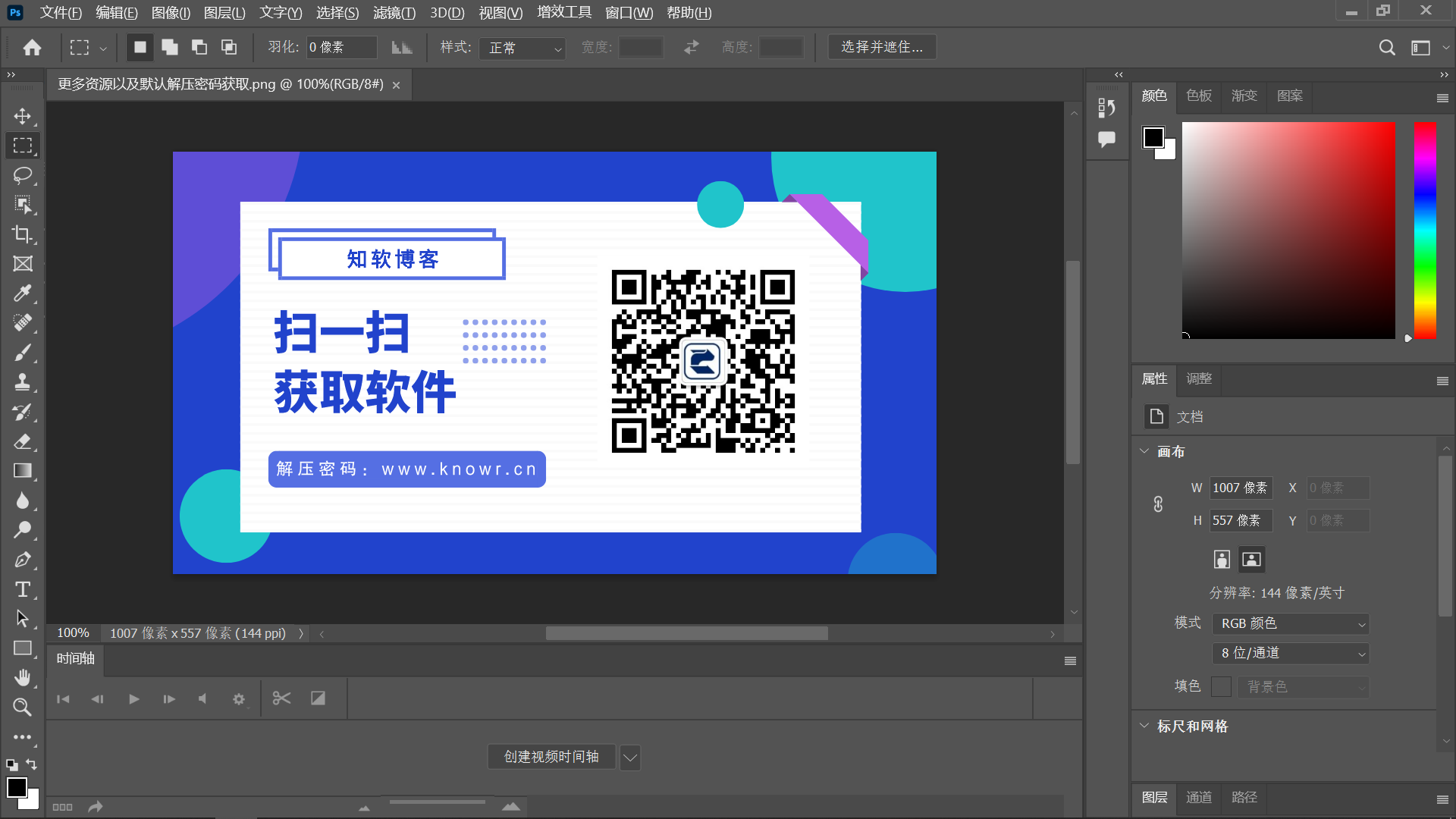Viewport: 1456px width, 819px height.
Task: Pick a color in the color field
Action: tap(1288, 231)
